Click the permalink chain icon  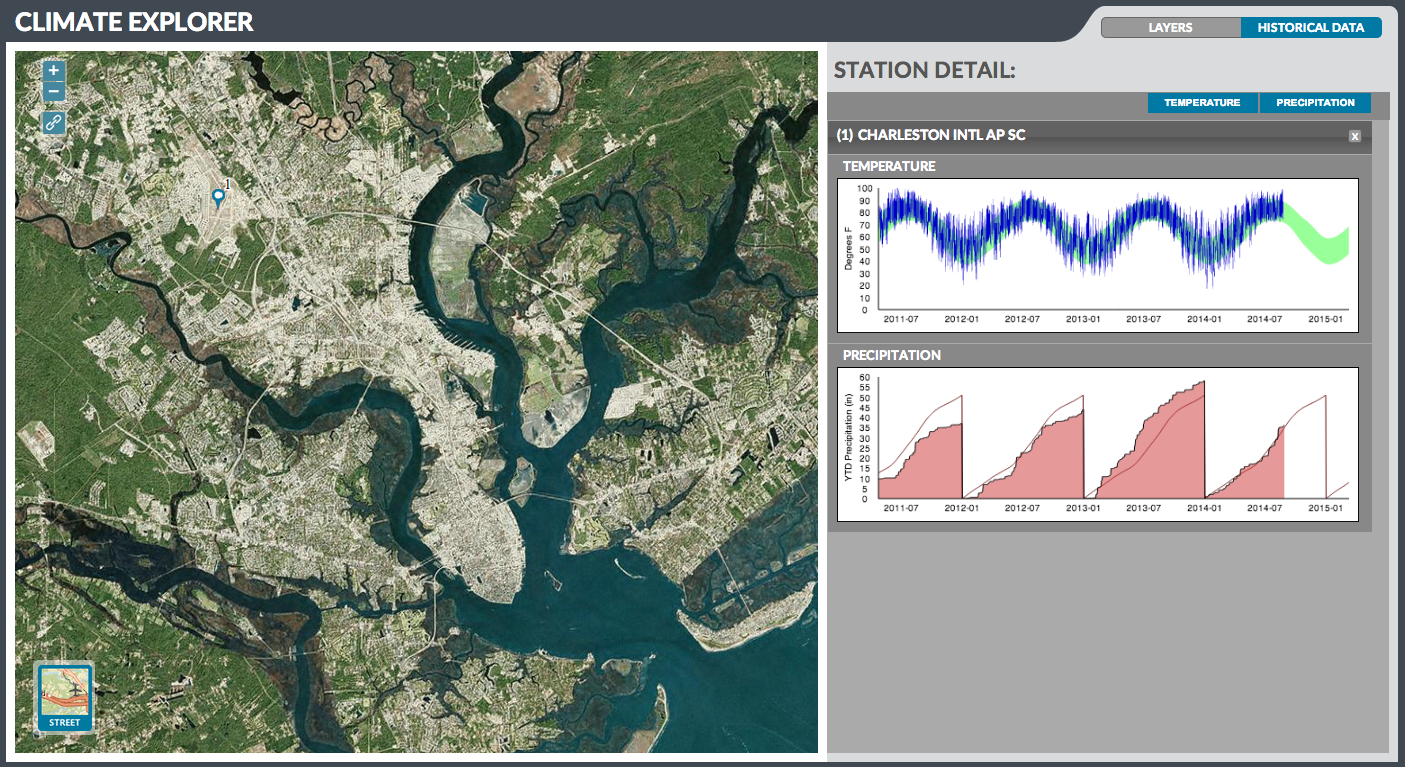pyautogui.click(x=54, y=122)
